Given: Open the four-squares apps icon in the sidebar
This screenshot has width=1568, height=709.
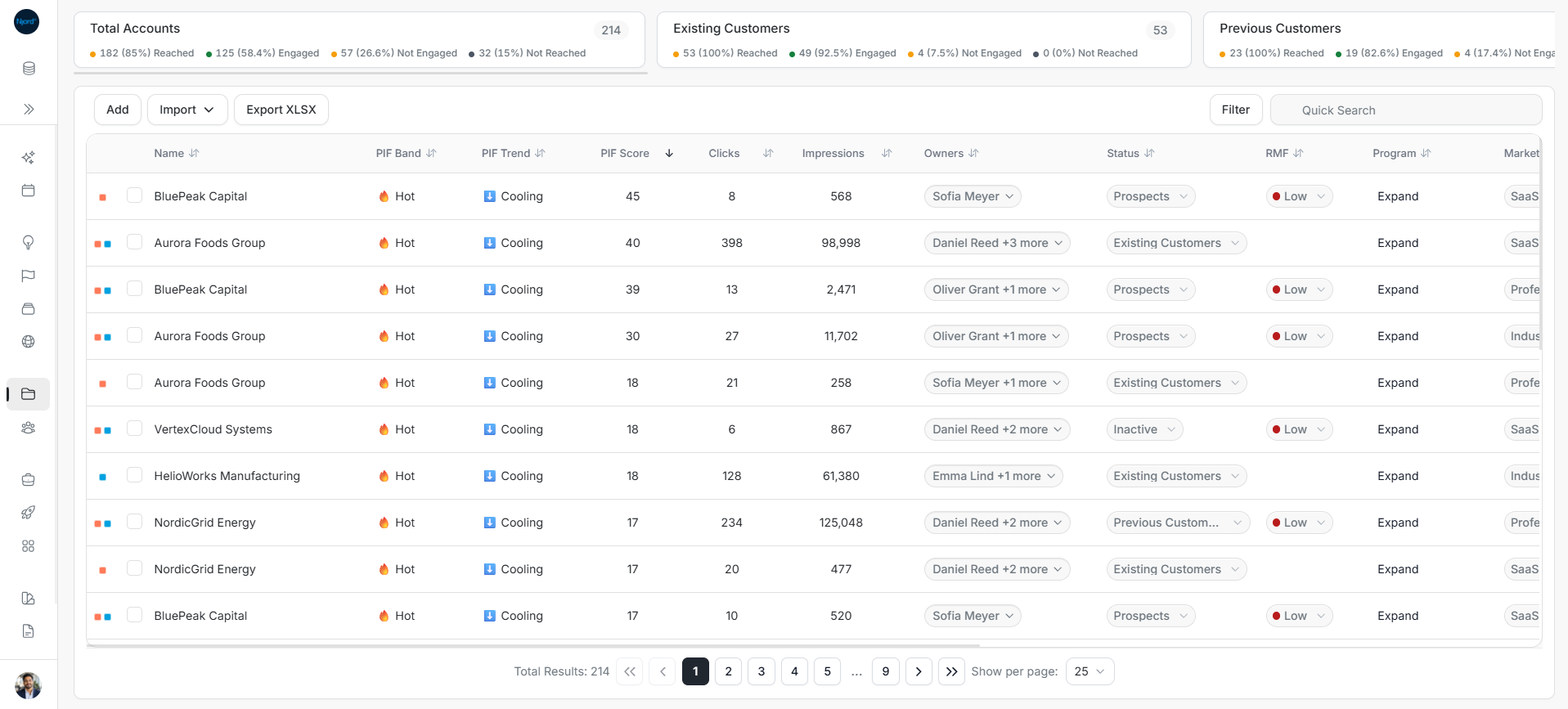Looking at the screenshot, I should [29, 546].
